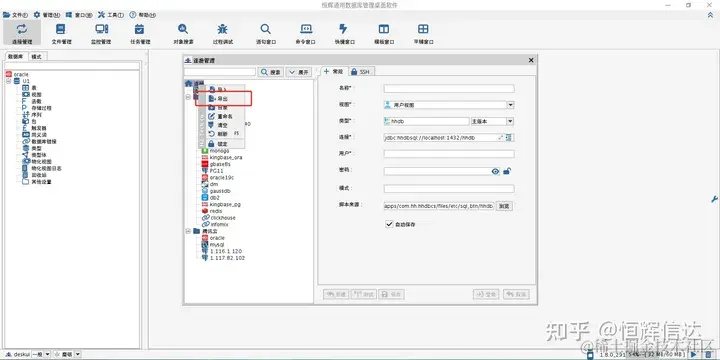This screenshot has height=360, width=720.
Task: Open 任务管理 task manager
Action: tap(140, 33)
